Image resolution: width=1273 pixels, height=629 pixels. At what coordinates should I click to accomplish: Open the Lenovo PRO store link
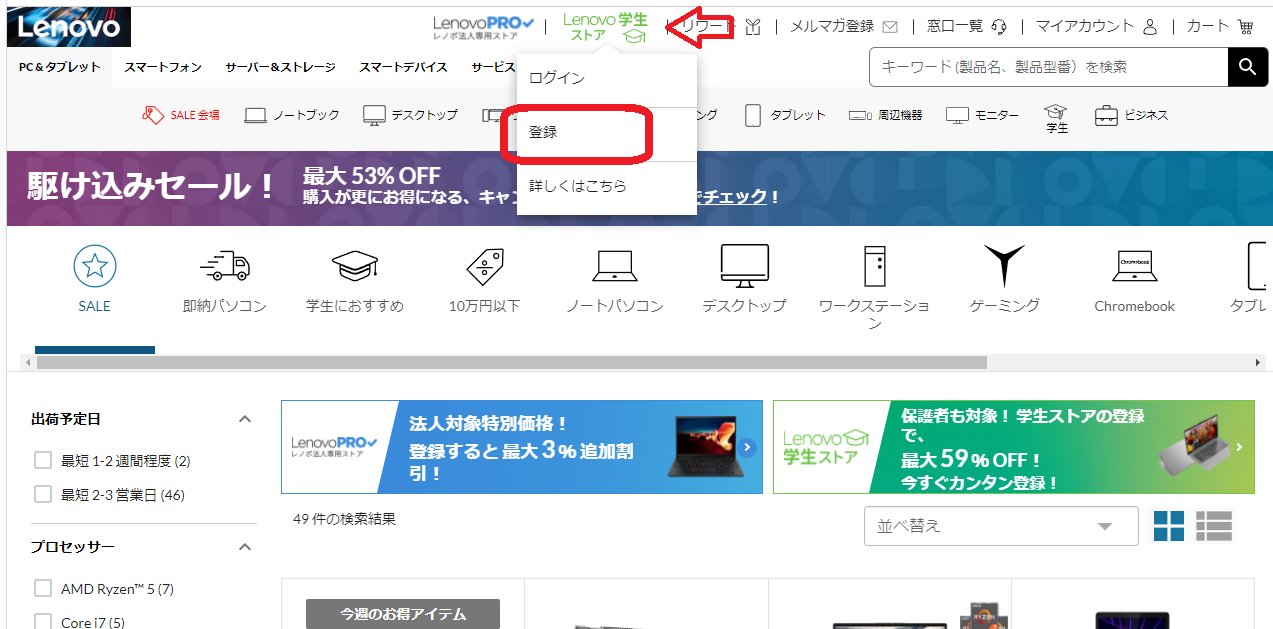click(x=483, y=29)
